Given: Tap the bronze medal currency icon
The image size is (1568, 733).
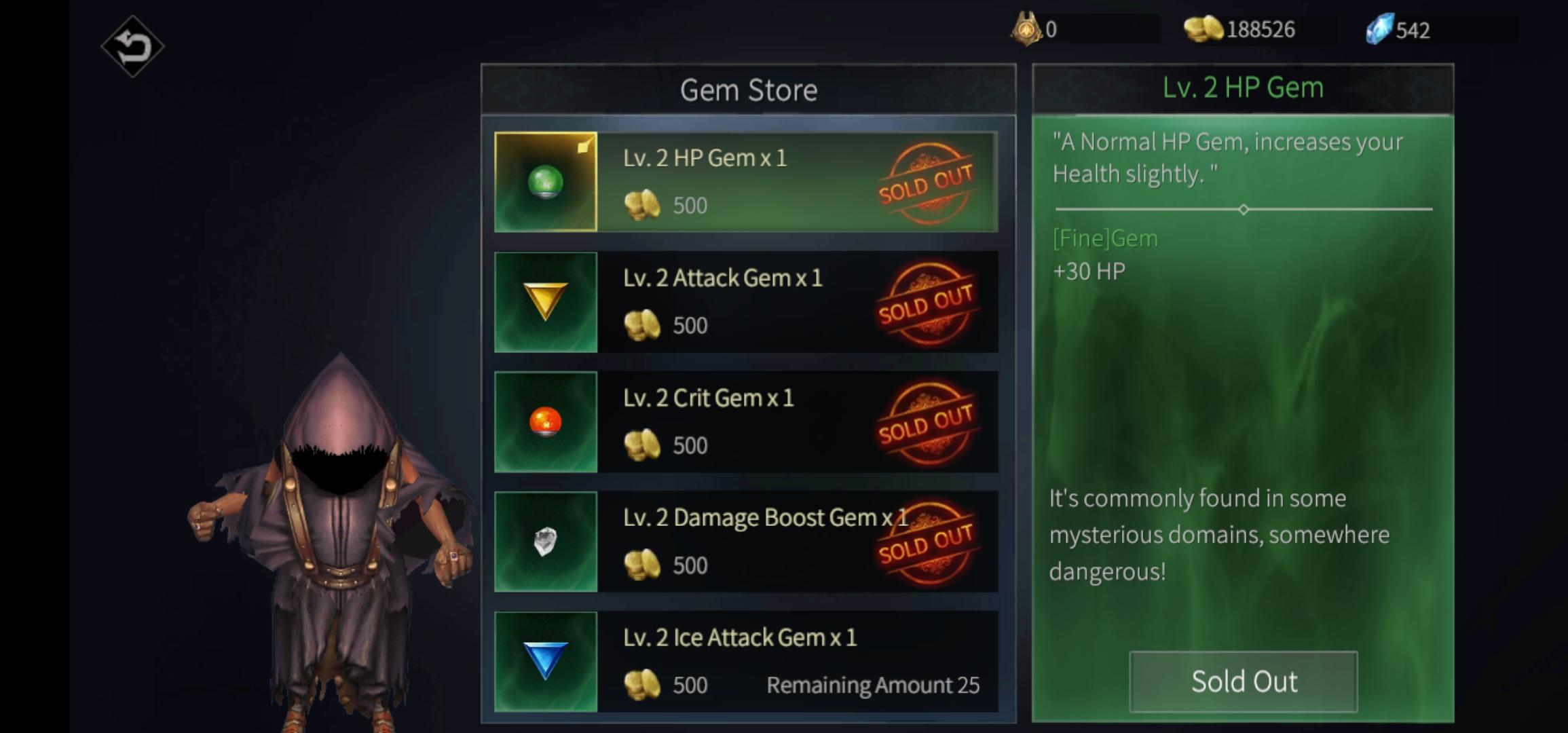Looking at the screenshot, I should coord(1026,29).
